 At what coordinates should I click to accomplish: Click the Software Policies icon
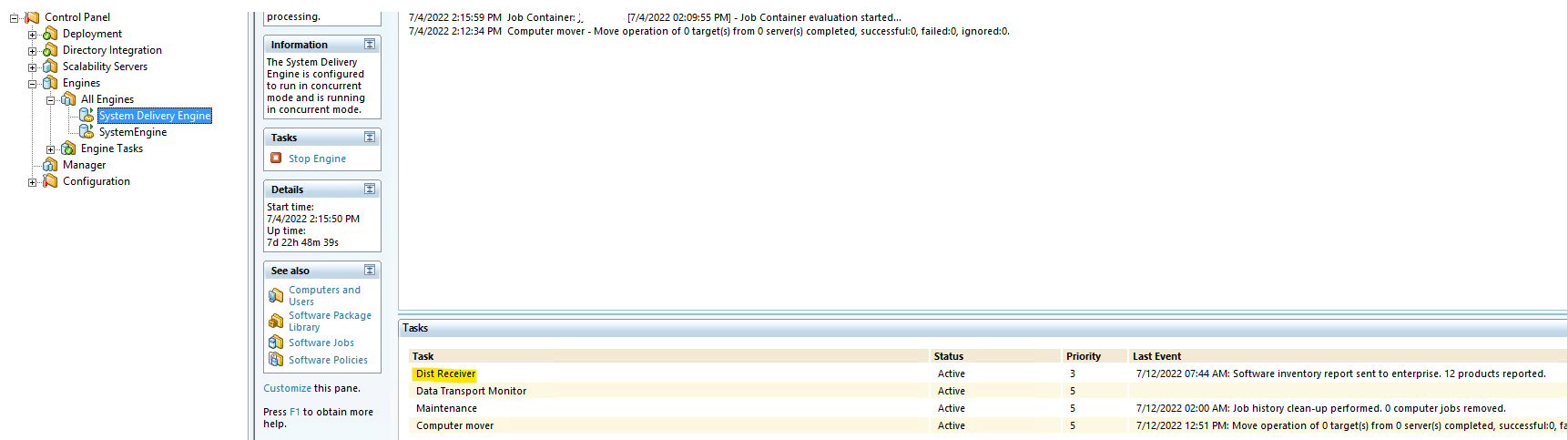coord(276,360)
